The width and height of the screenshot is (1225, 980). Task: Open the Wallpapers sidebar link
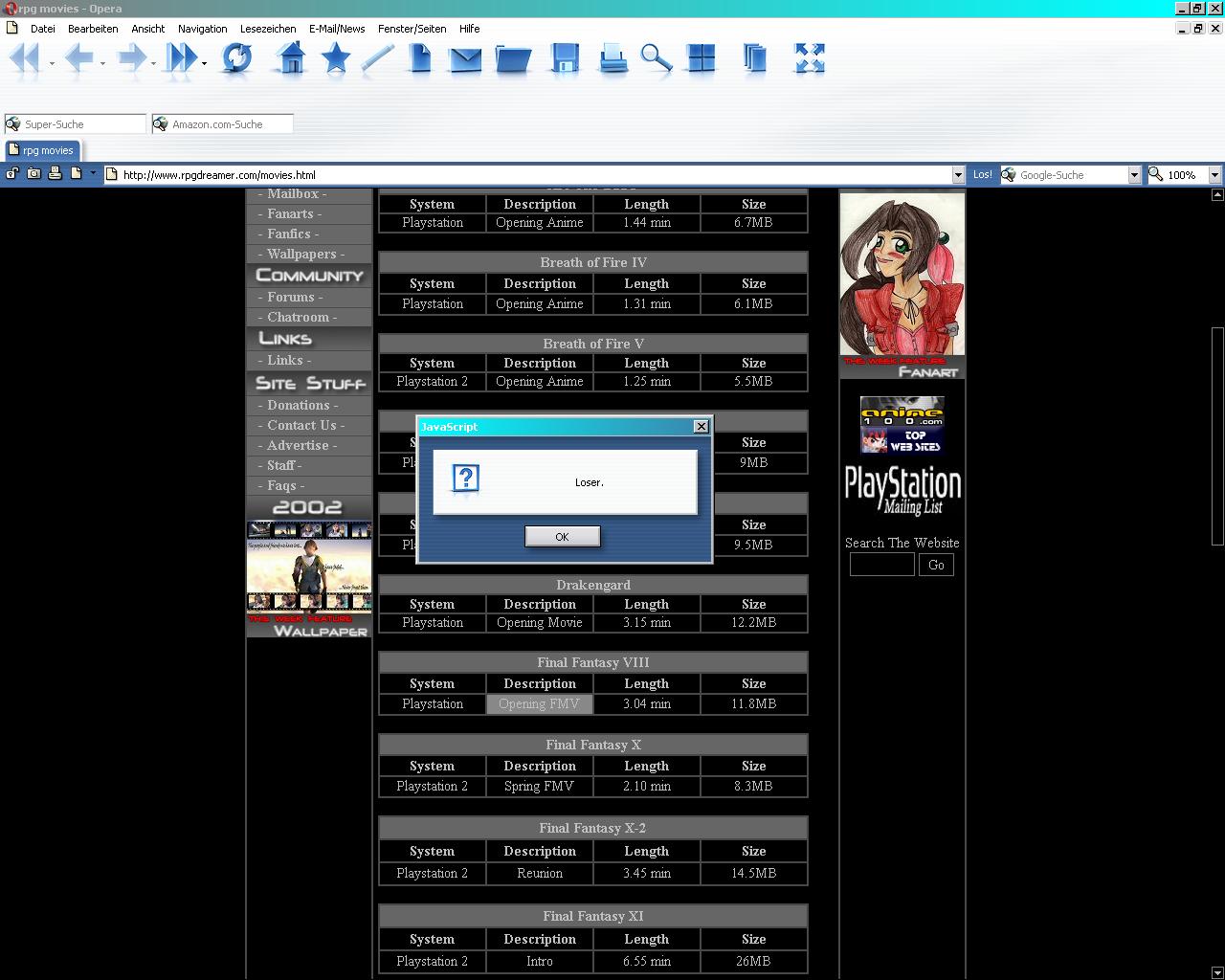(x=301, y=254)
